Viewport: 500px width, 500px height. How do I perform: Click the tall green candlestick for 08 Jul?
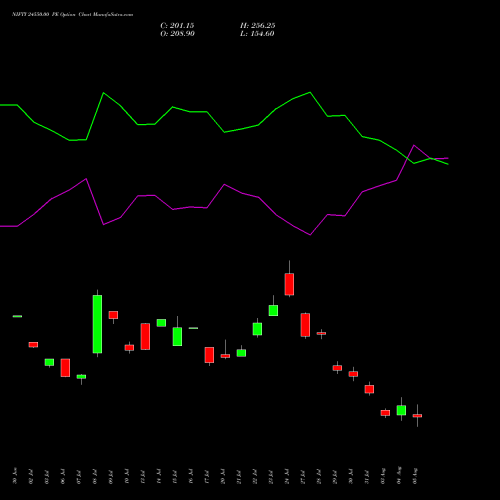tap(97, 324)
